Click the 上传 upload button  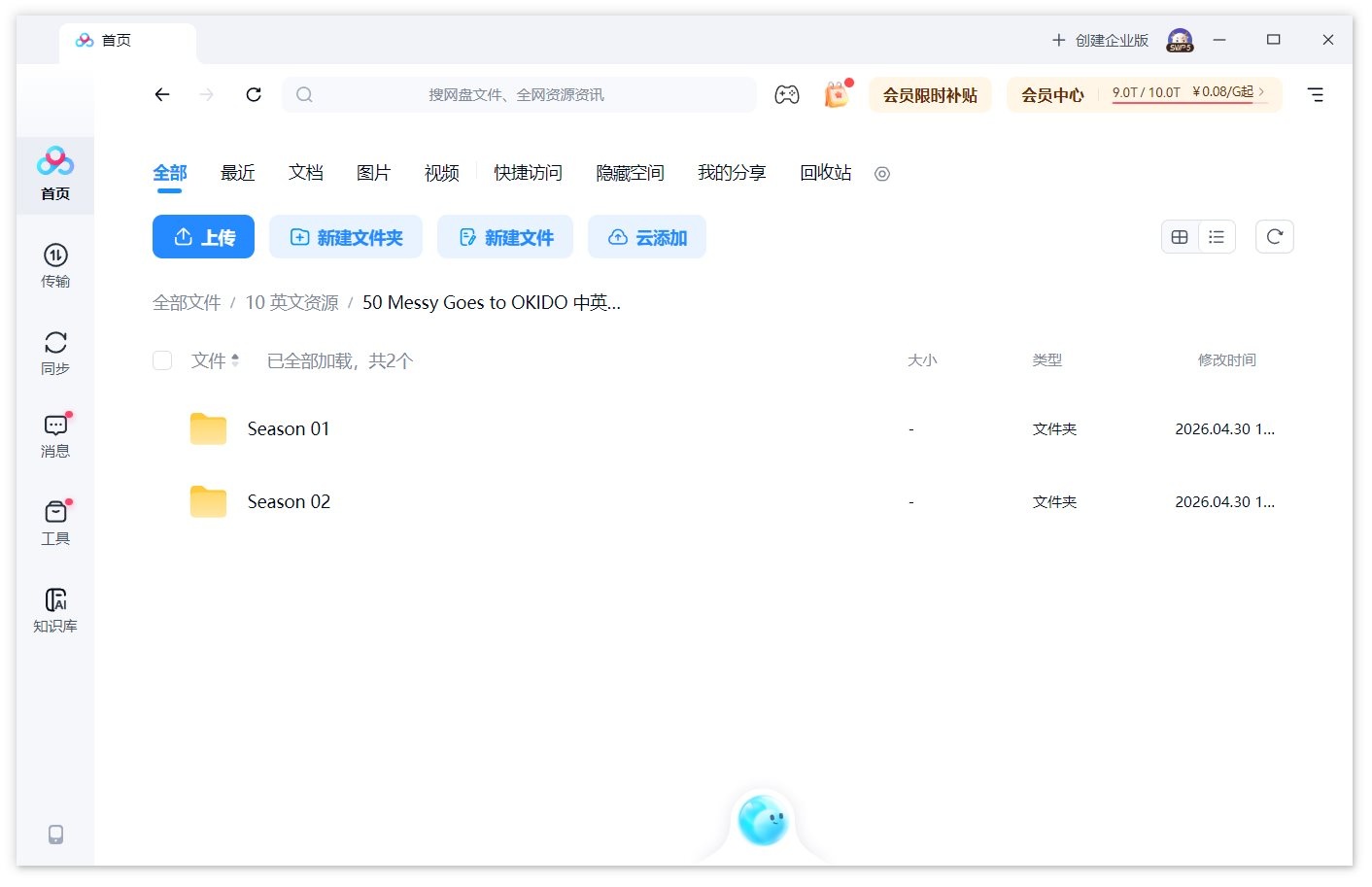pyautogui.click(x=203, y=236)
